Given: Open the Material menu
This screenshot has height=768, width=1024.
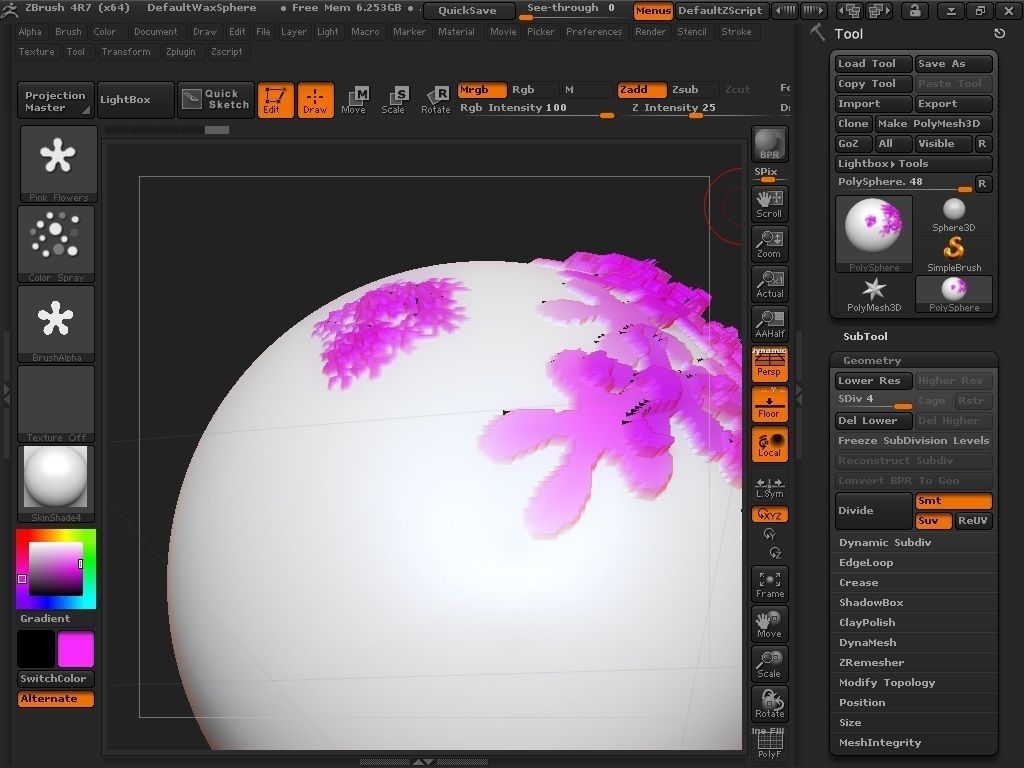Looking at the screenshot, I should [x=456, y=31].
